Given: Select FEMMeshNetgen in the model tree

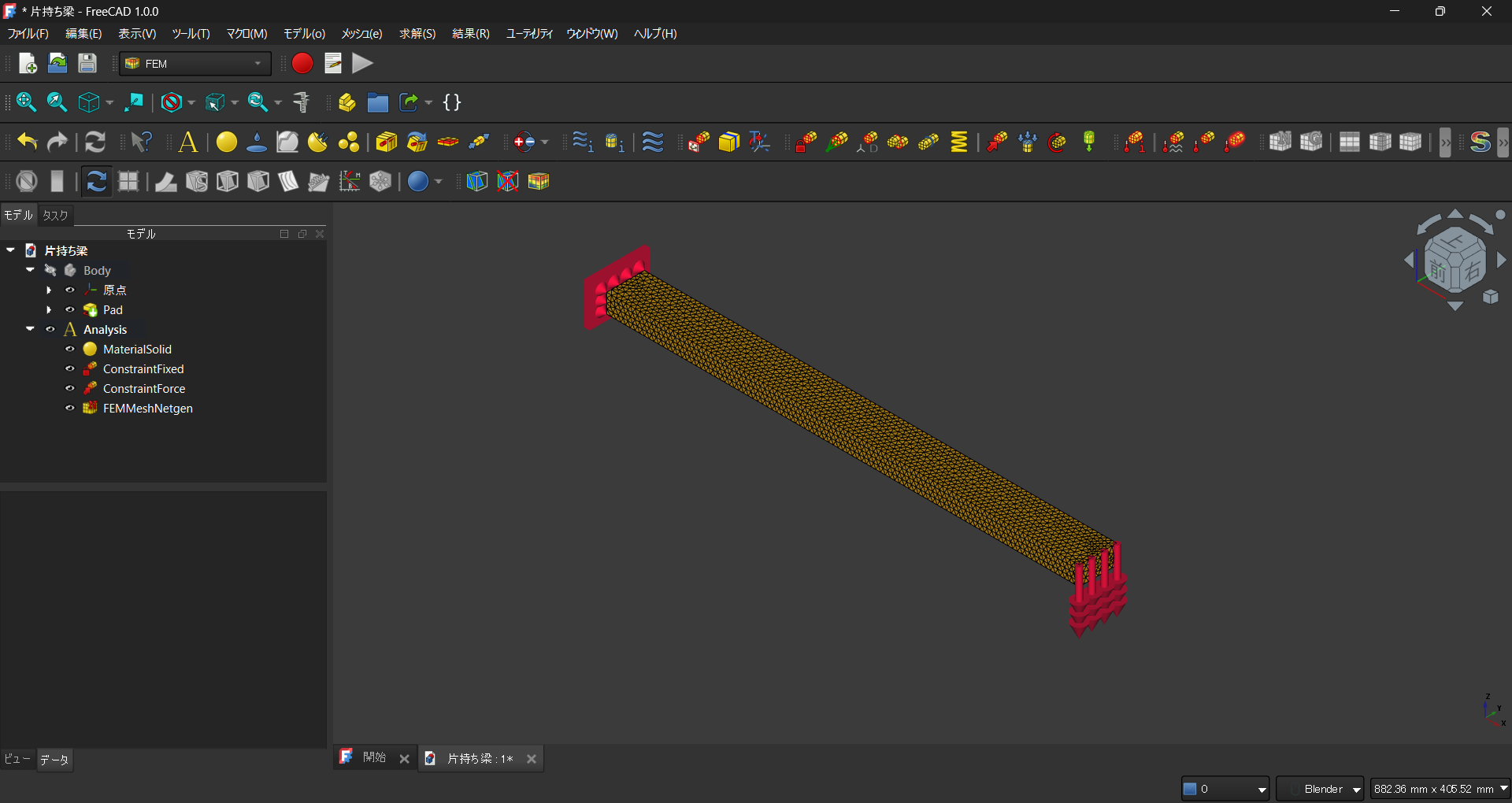Looking at the screenshot, I should (x=148, y=409).
